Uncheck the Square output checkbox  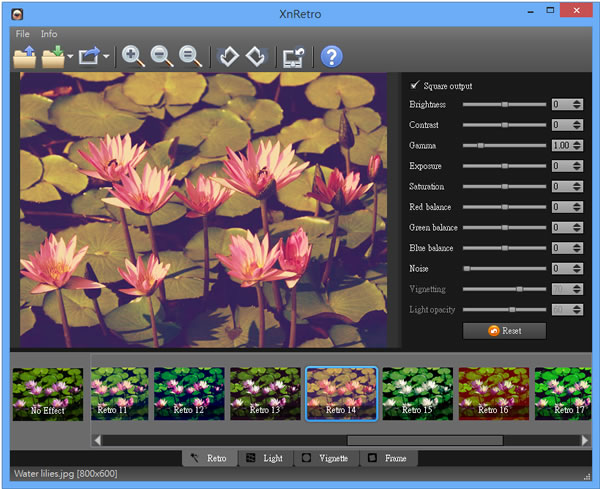click(x=415, y=86)
